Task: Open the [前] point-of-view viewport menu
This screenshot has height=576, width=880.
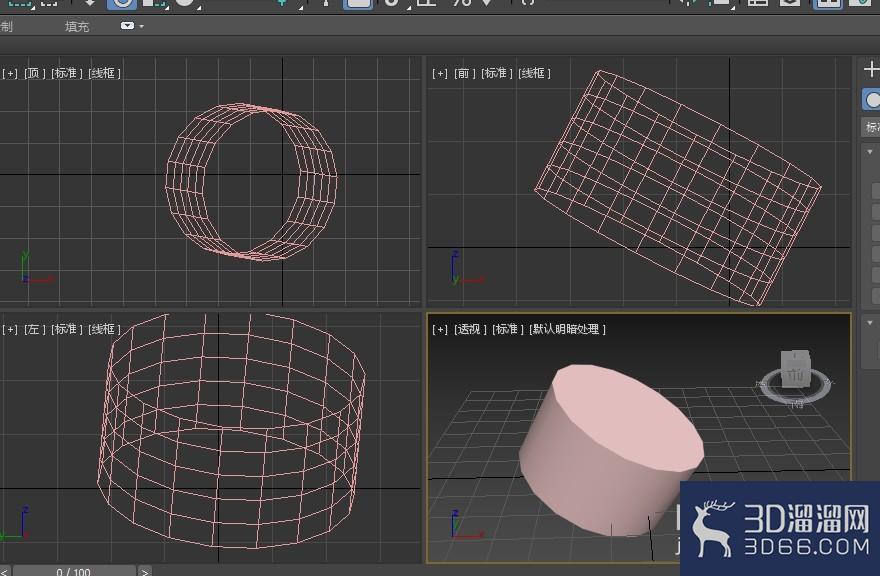Action: (x=465, y=73)
